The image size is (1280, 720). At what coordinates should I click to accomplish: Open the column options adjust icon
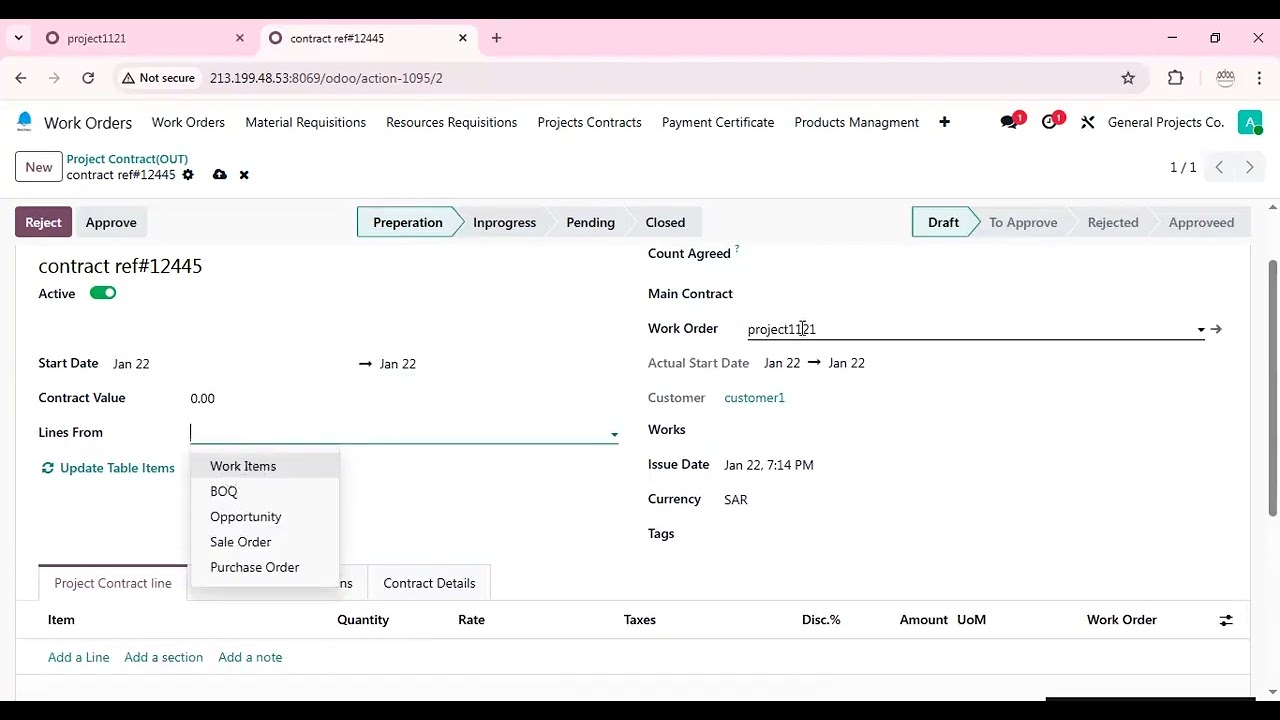1226,620
